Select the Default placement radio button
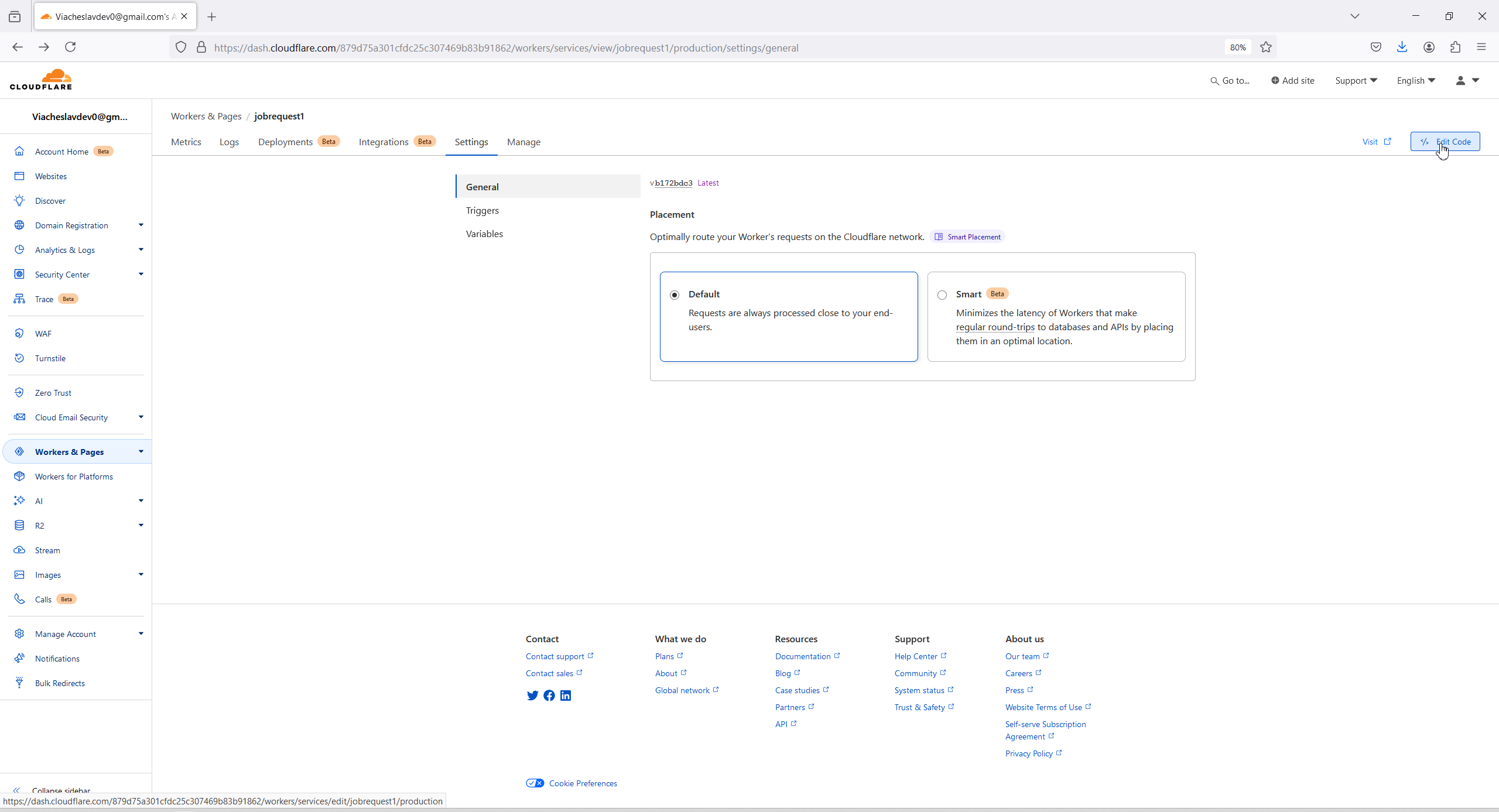Viewport: 1499px width, 812px height. coord(675,295)
